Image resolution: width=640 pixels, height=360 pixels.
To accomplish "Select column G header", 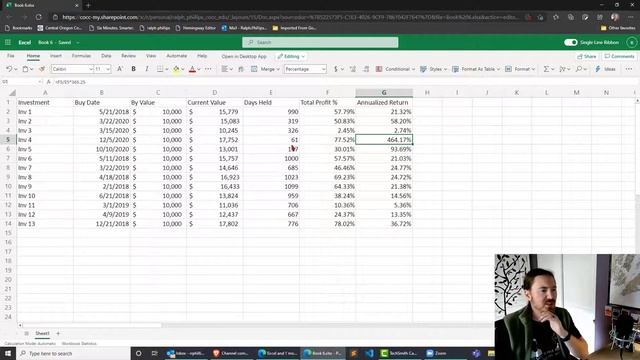I will pyautogui.click(x=384, y=93).
